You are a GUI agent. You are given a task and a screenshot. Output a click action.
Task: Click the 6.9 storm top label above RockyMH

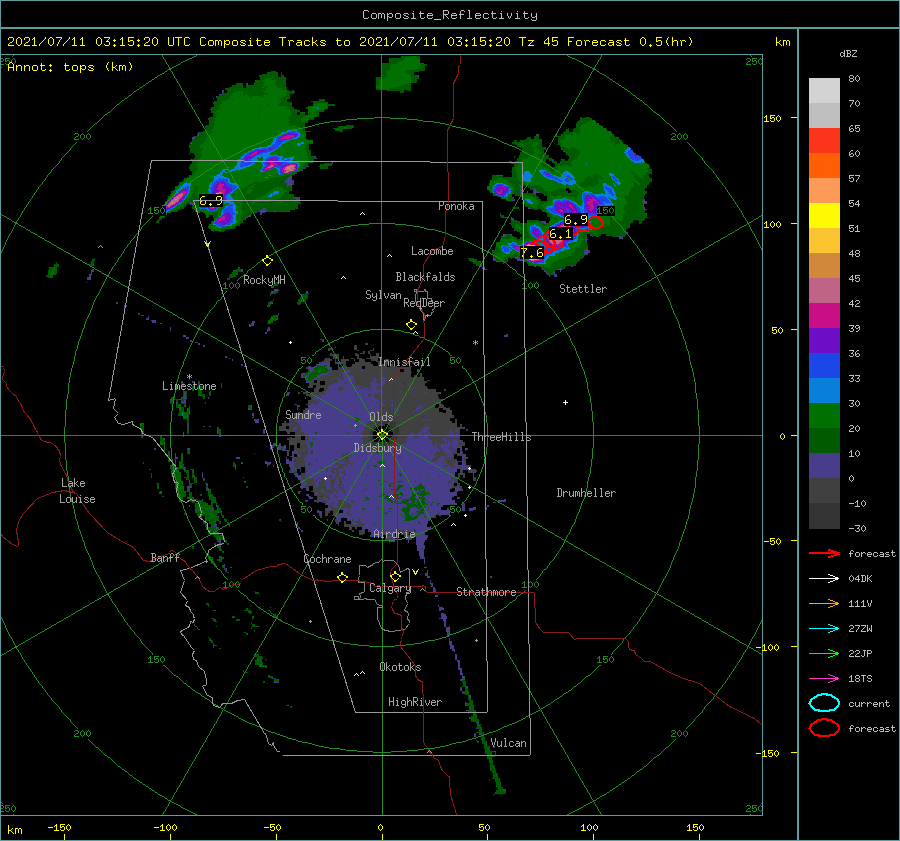(x=211, y=201)
